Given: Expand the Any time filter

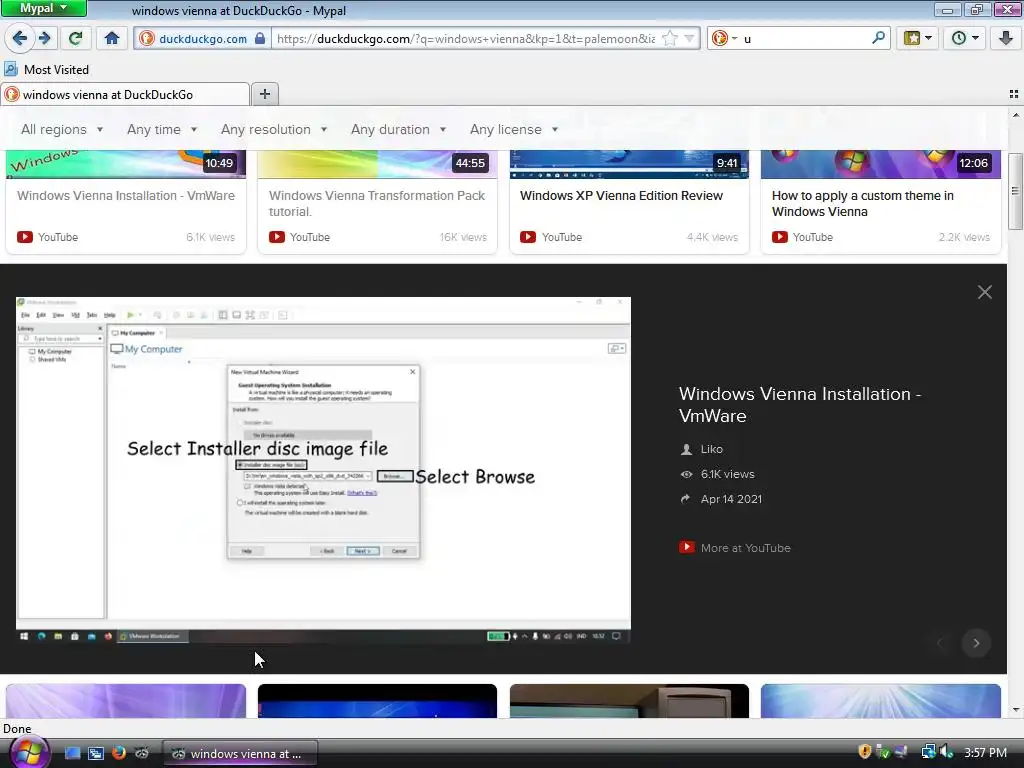Looking at the screenshot, I should pos(162,129).
